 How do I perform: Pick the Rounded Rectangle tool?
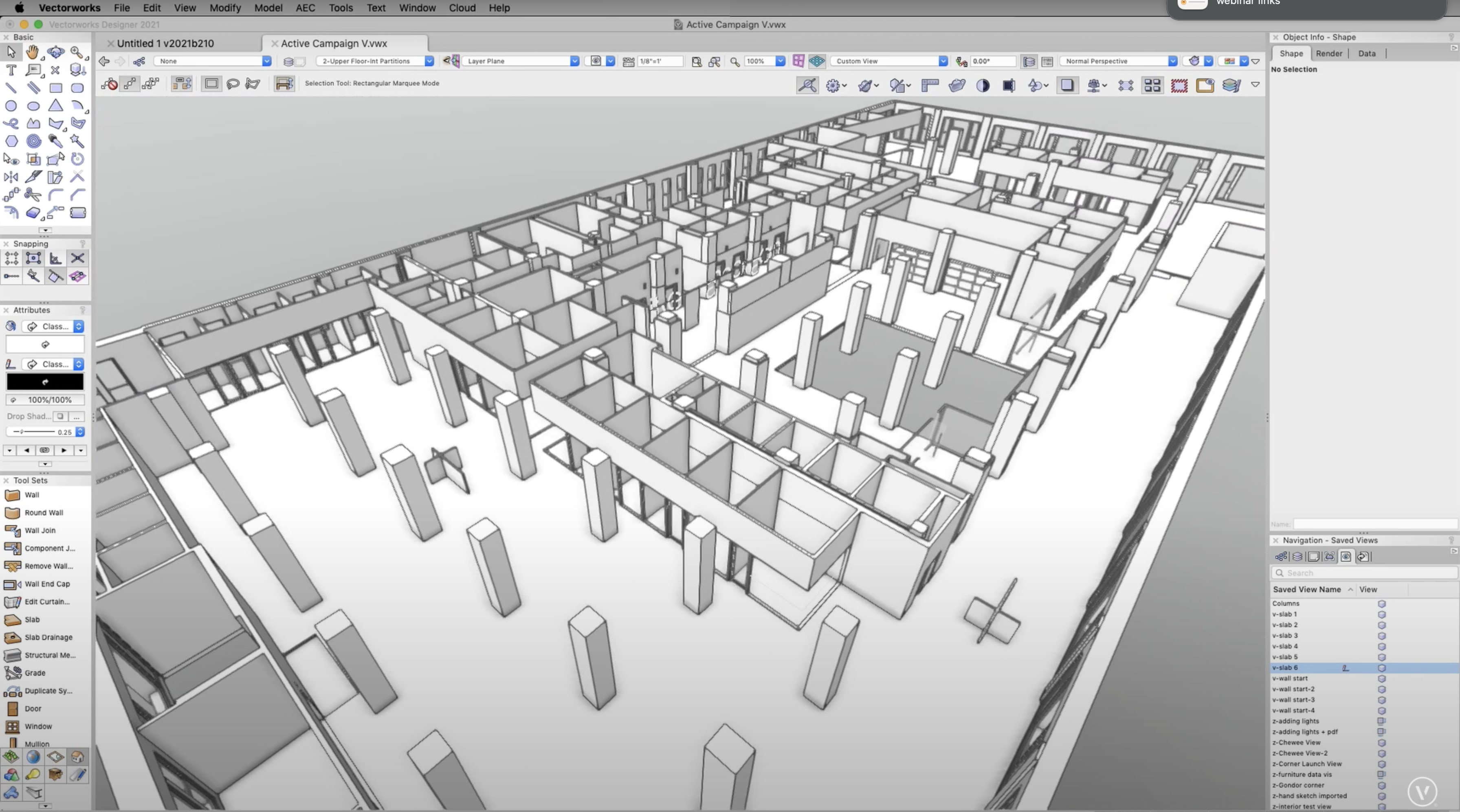[x=77, y=88]
